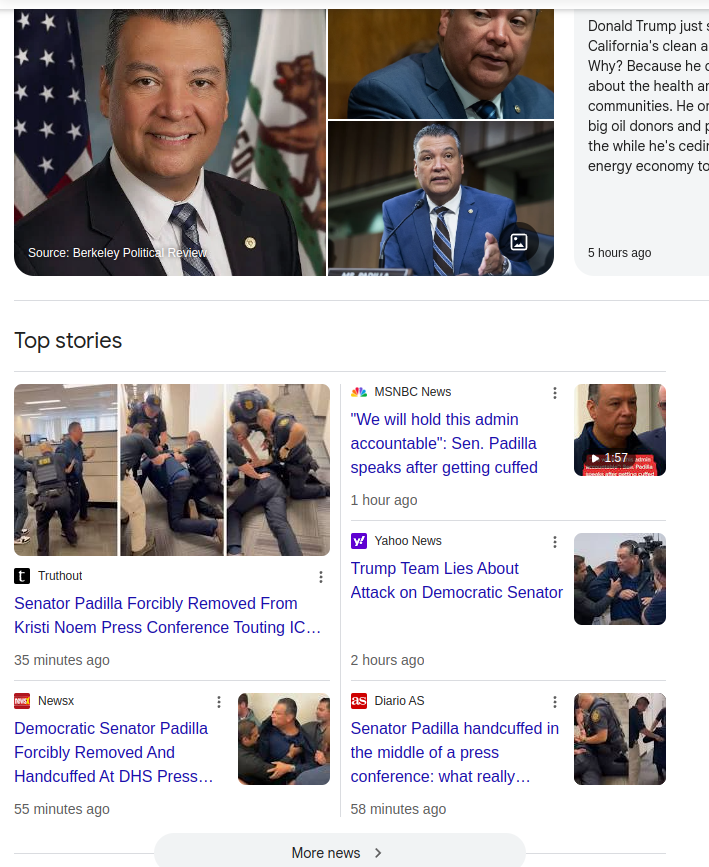The width and height of the screenshot is (709, 867).
Task: Open the Berkeley Political Review portrait image
Action: pos(170,142)
